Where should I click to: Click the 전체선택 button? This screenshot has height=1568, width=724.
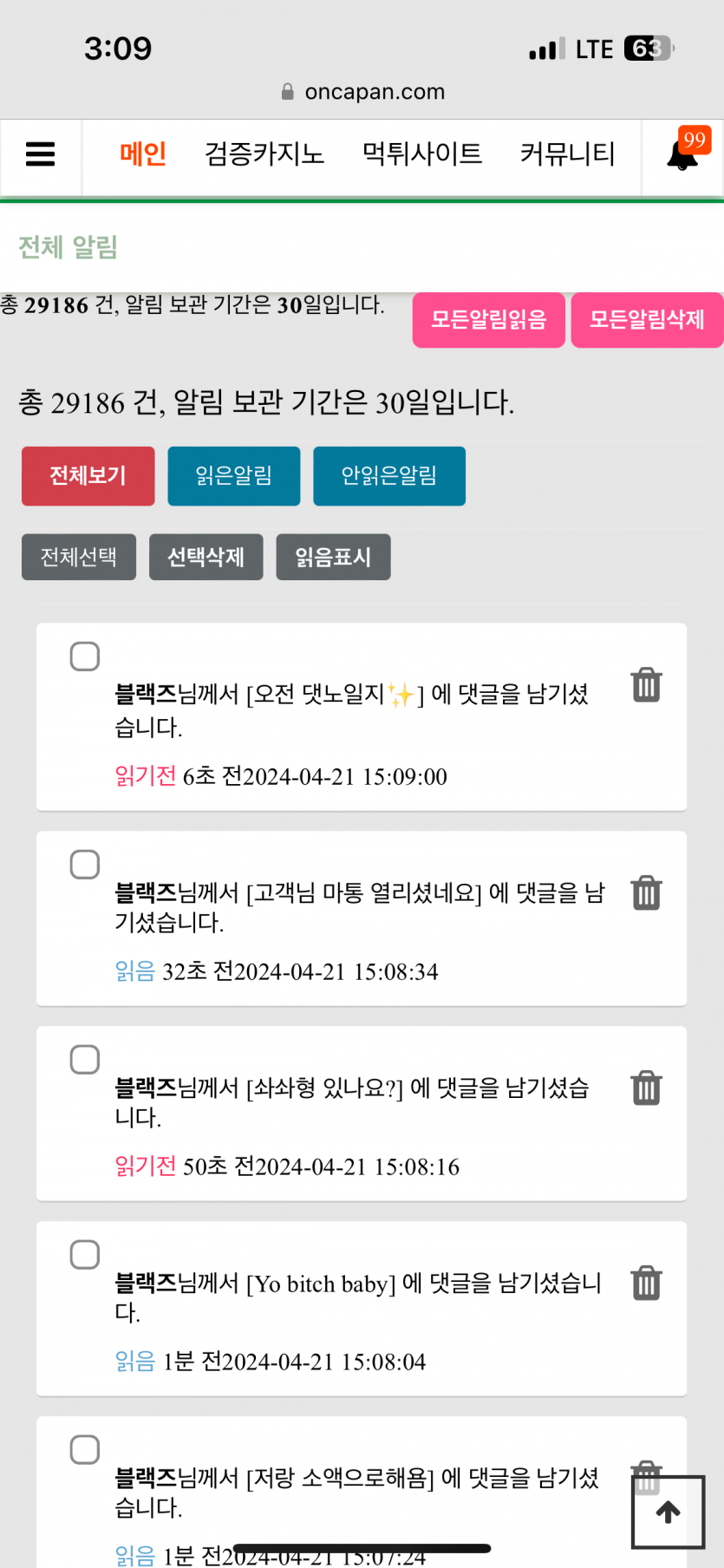79,557
